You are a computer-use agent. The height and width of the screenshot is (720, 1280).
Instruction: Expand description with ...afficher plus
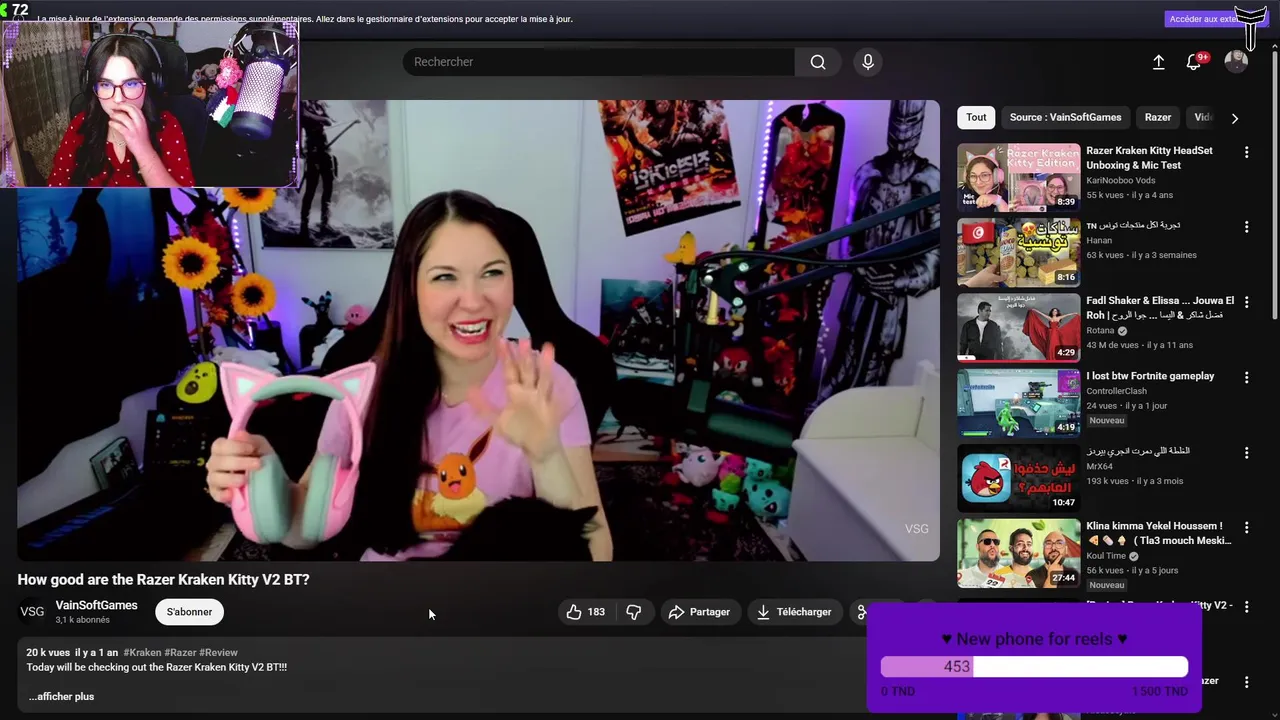pyautogui.click(x=61, y=696)
